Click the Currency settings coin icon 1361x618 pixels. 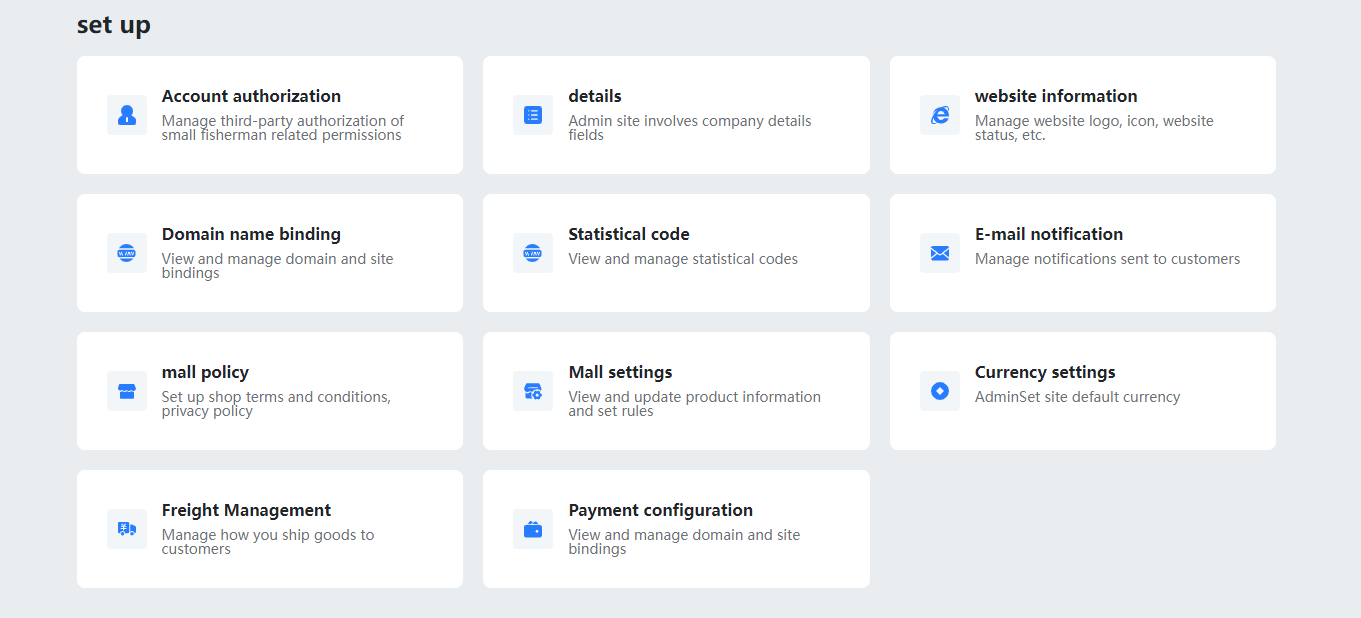[x=940, y=391]
